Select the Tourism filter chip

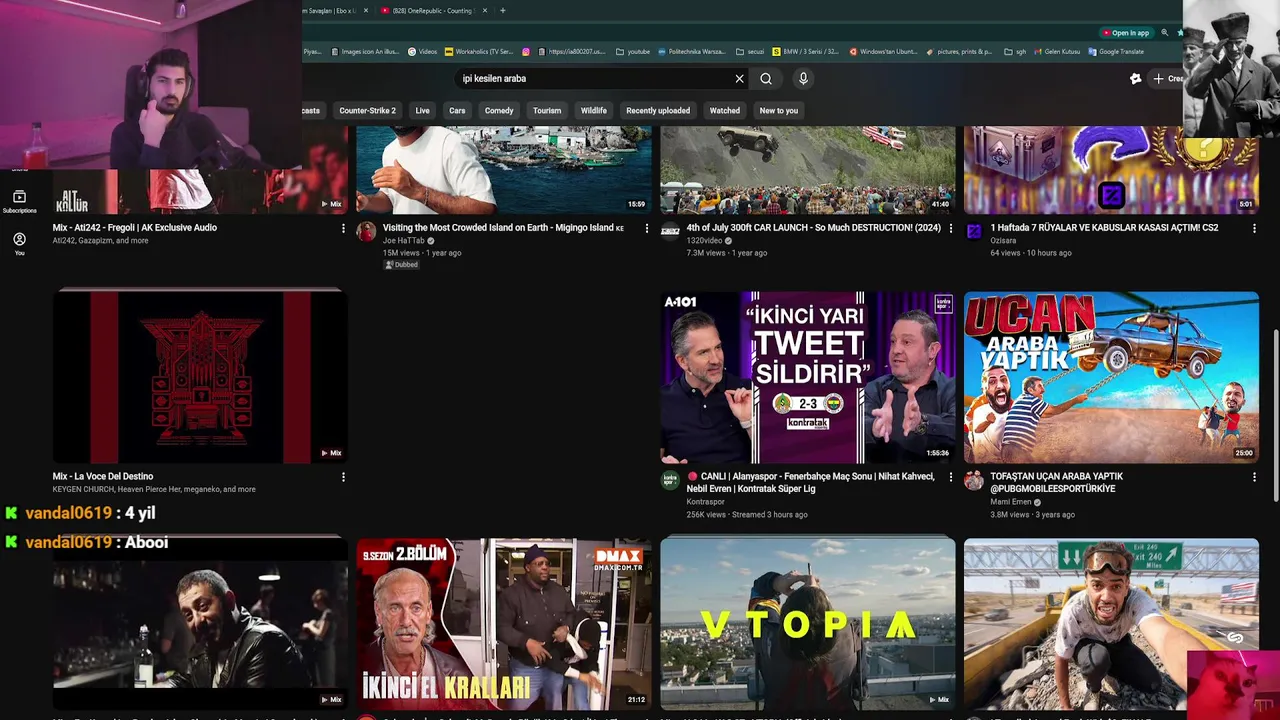coord(547,111)
